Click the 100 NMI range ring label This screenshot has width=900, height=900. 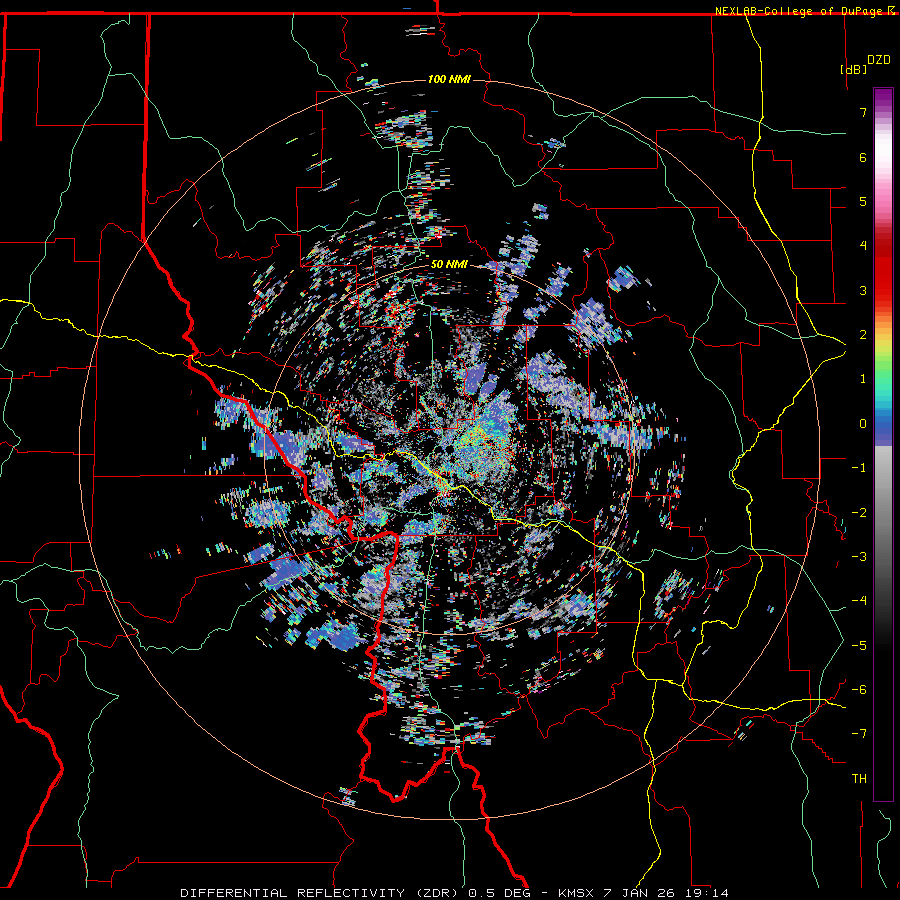pyautogui.click(x=449, y=79)
